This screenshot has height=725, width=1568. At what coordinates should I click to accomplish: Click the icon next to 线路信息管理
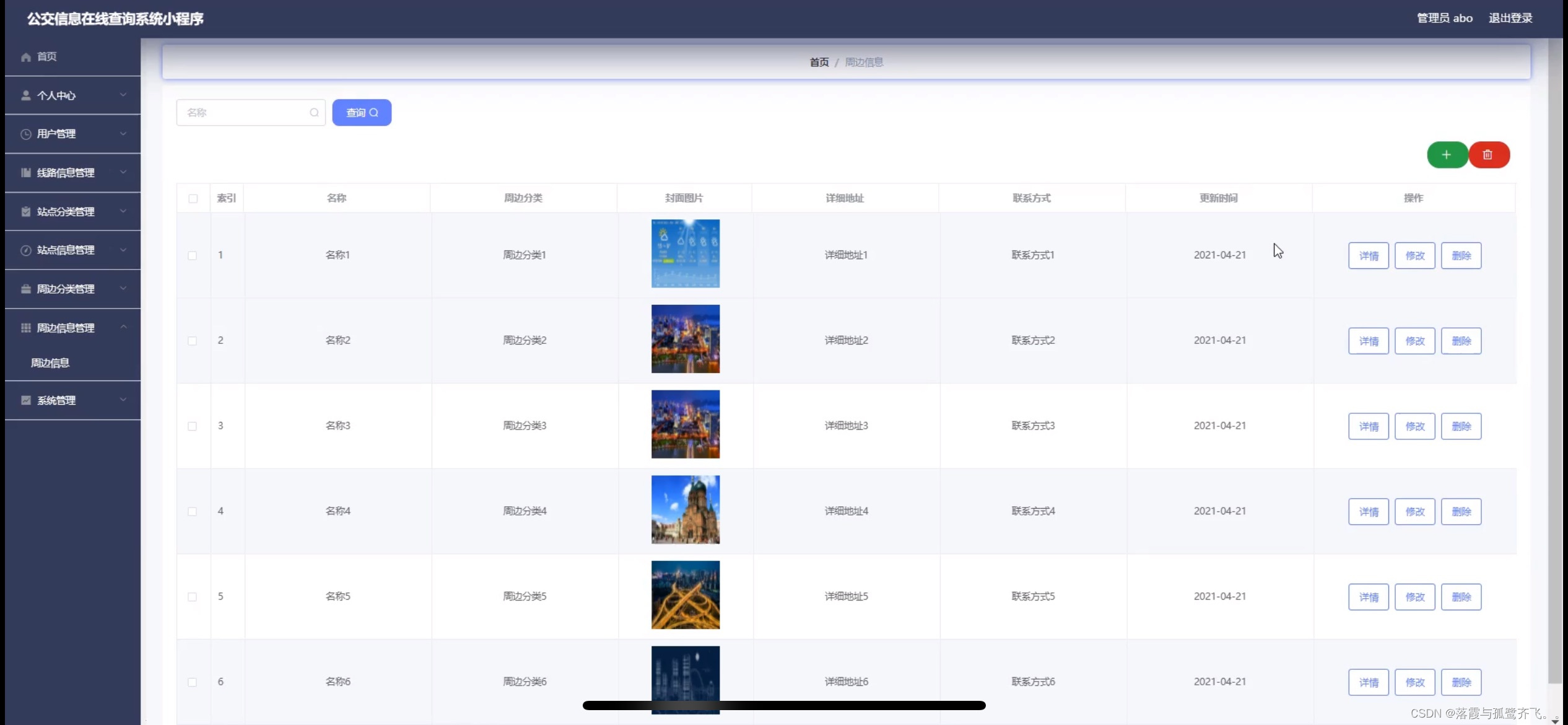pyautogui.click(x=26, y=173)
